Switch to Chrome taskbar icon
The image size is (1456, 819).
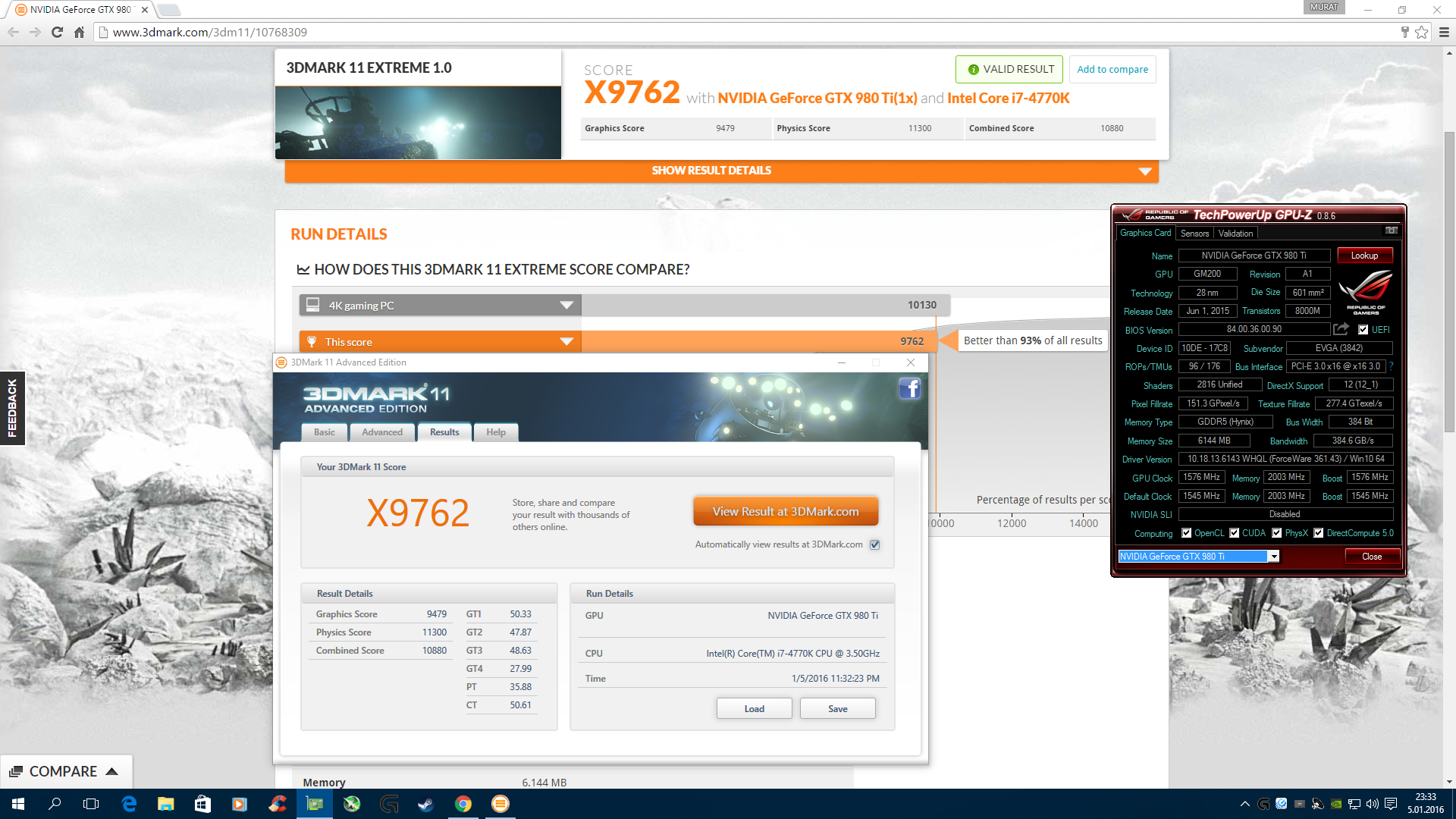pos(463,804)
